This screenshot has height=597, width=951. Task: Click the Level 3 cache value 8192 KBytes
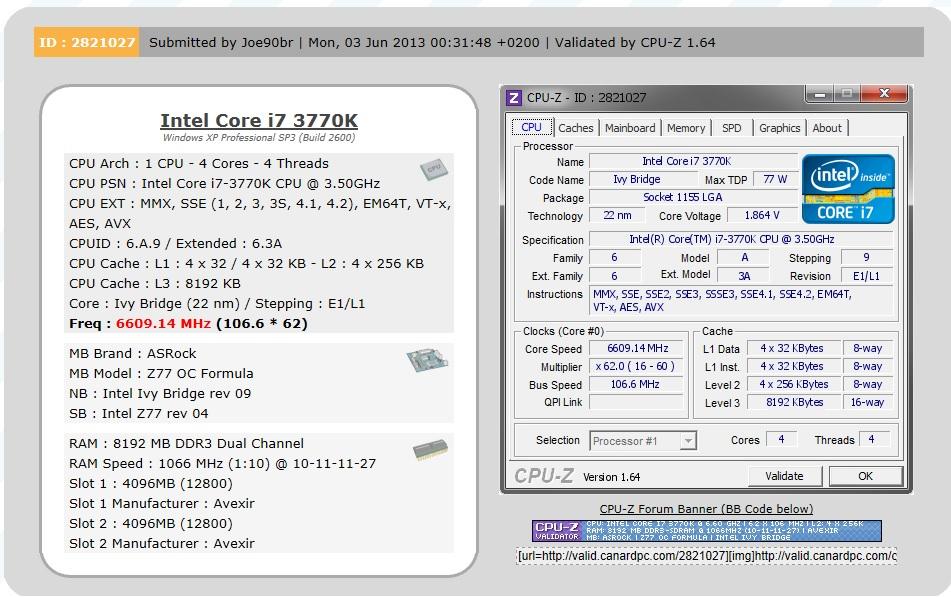tap(795, 402)
